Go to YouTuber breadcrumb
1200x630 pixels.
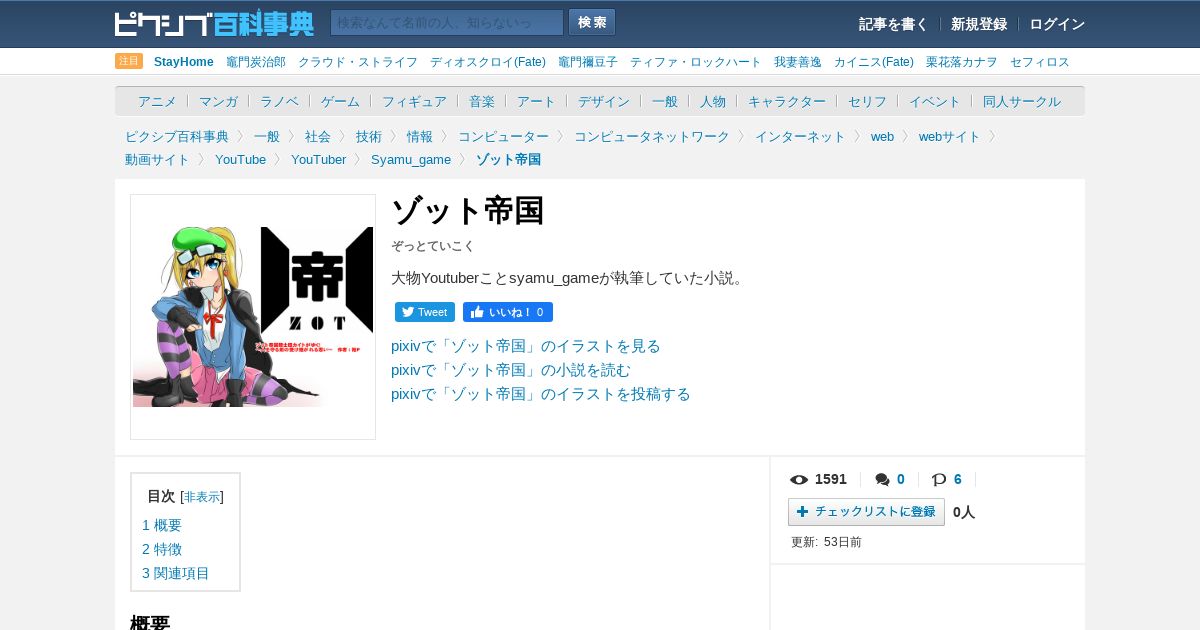pyautogui.click(x=318, y=159)
